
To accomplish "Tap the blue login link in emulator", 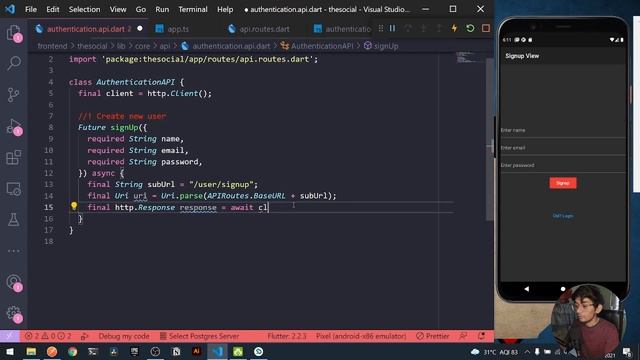I will tap(563, 216).
